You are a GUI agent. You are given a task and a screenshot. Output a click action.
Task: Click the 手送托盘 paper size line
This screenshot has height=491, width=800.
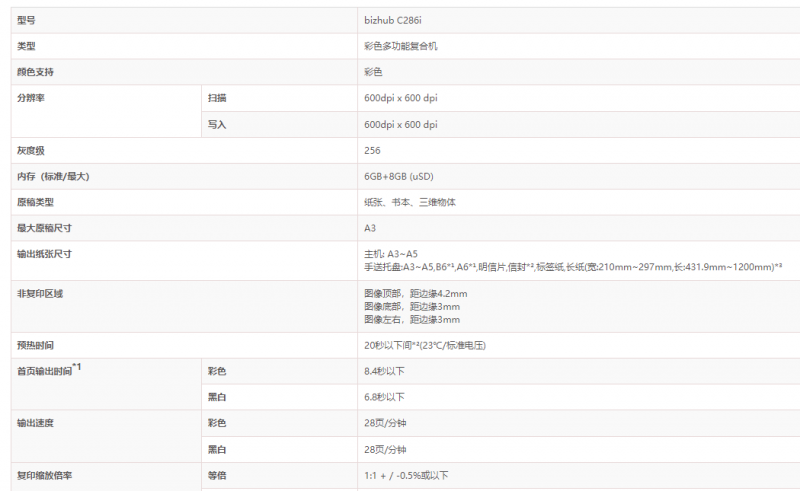573,267
